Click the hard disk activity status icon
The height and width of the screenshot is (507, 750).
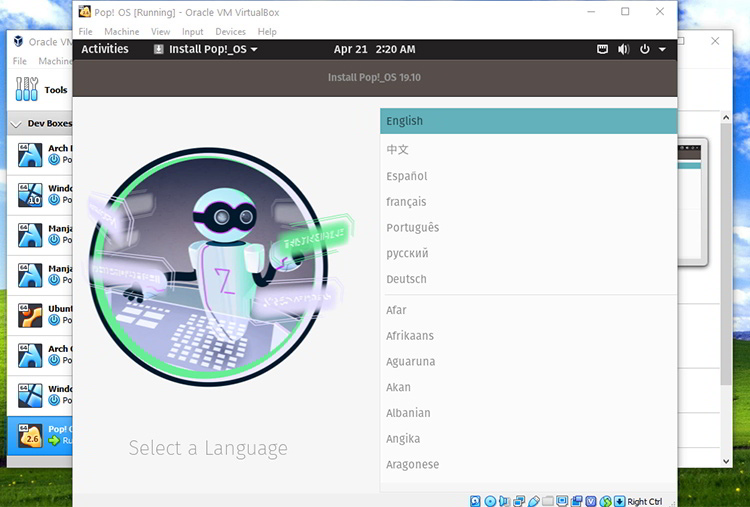pyautogui.click(x=475, y=501)
